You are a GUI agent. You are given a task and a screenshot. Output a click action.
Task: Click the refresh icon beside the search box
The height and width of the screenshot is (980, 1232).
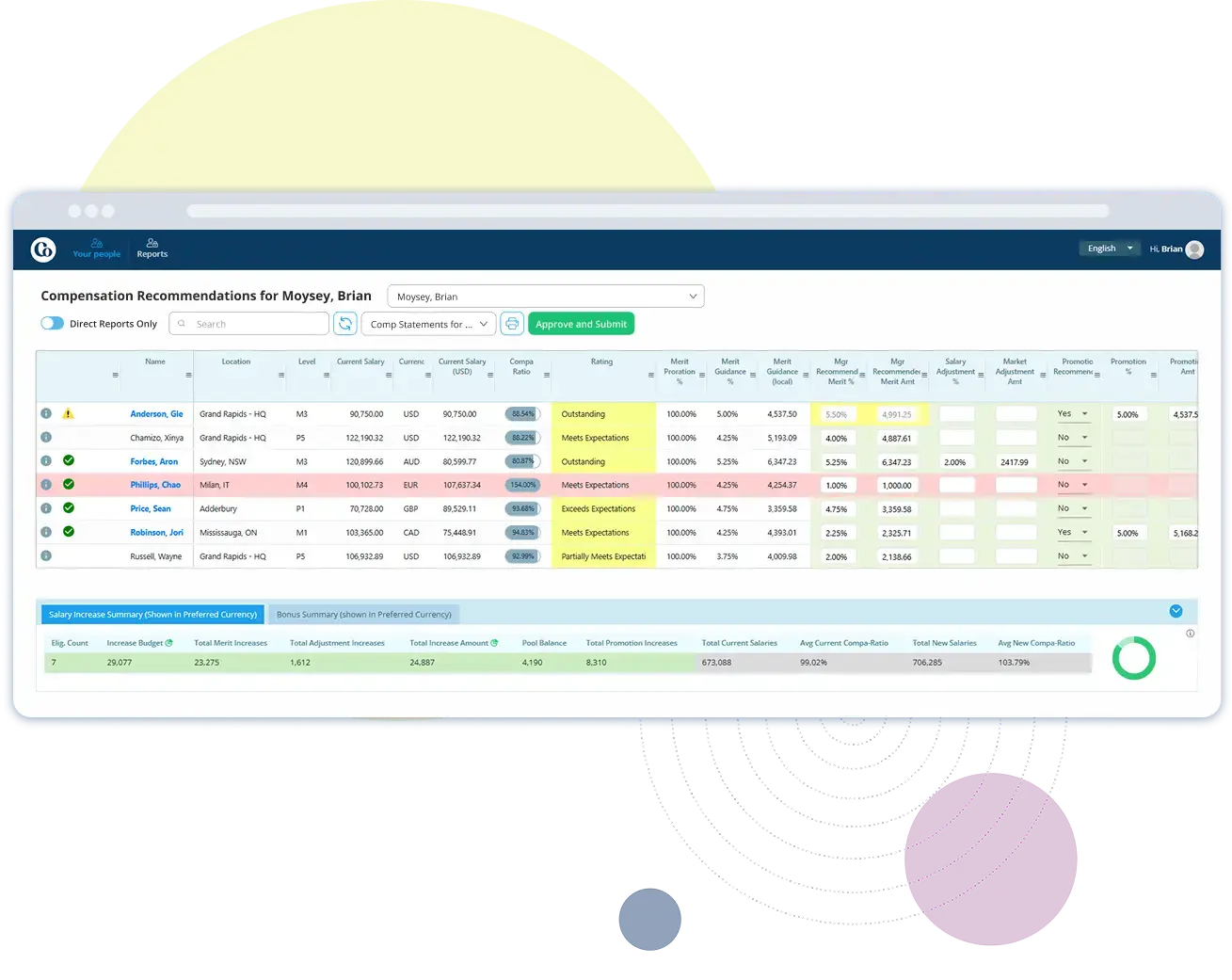tap(345, 323)
